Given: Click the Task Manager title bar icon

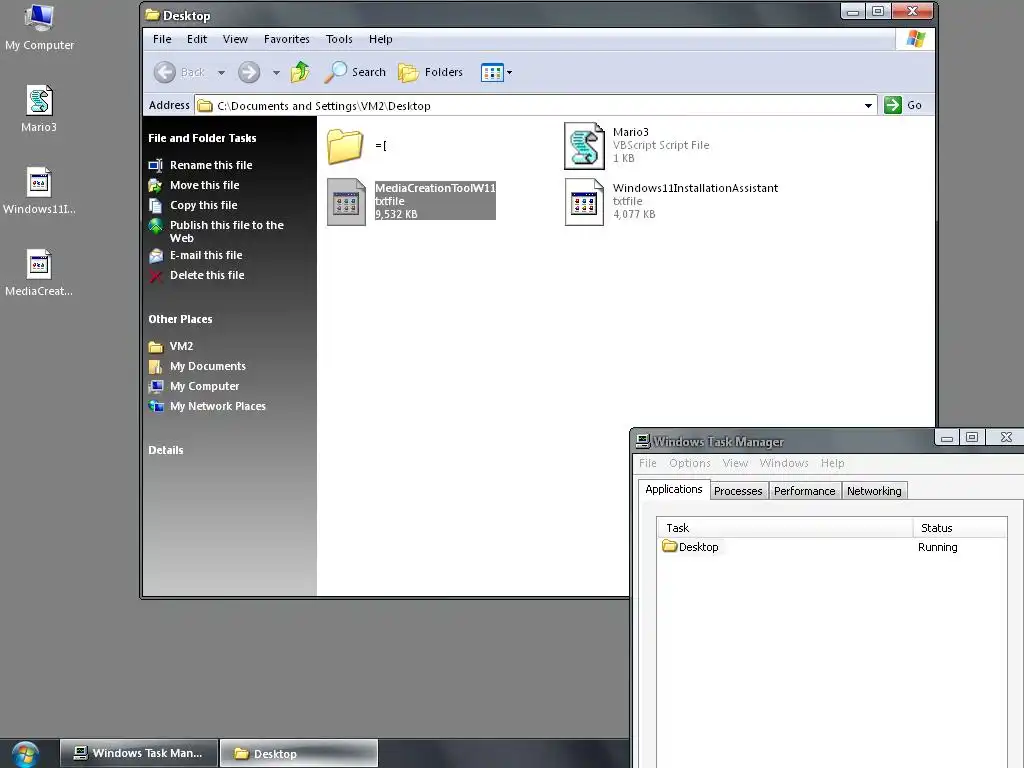Looking at the screenshot, I should [643, 441].
